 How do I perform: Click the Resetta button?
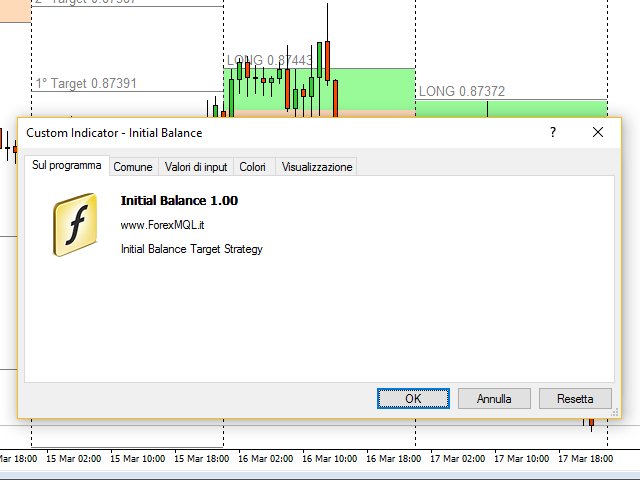click(x=575, y=398)
